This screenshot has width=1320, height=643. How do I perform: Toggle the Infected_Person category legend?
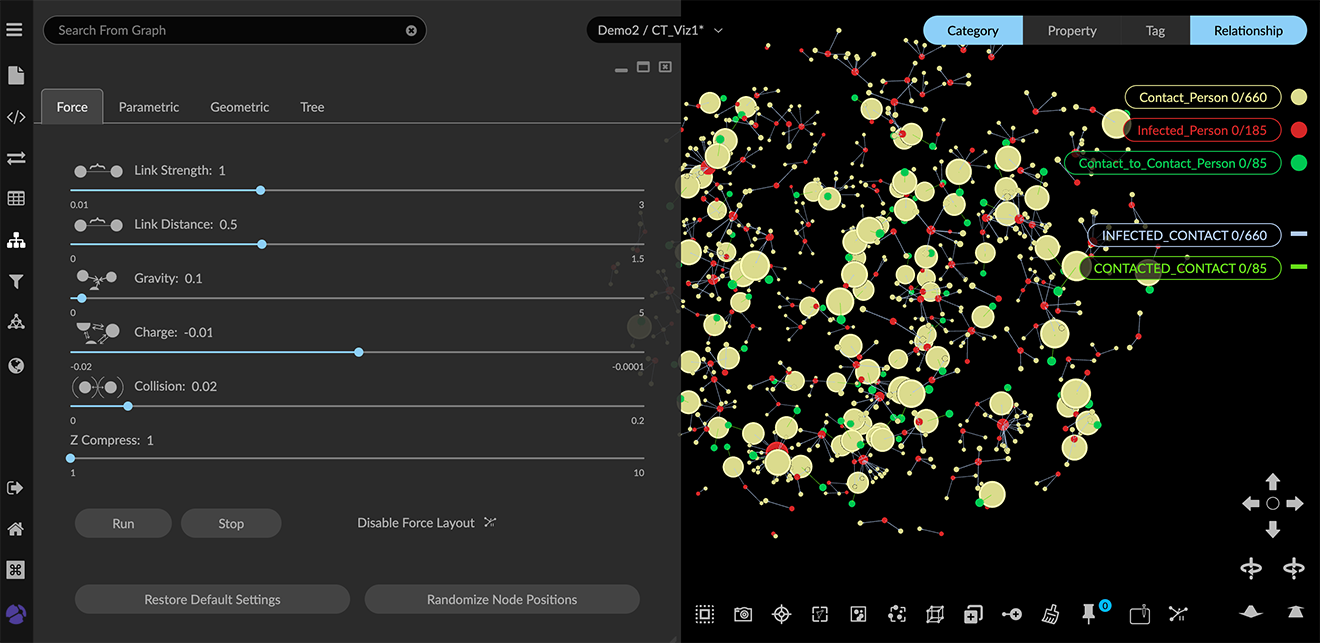pyautogui.click(x=1201, y=130)
